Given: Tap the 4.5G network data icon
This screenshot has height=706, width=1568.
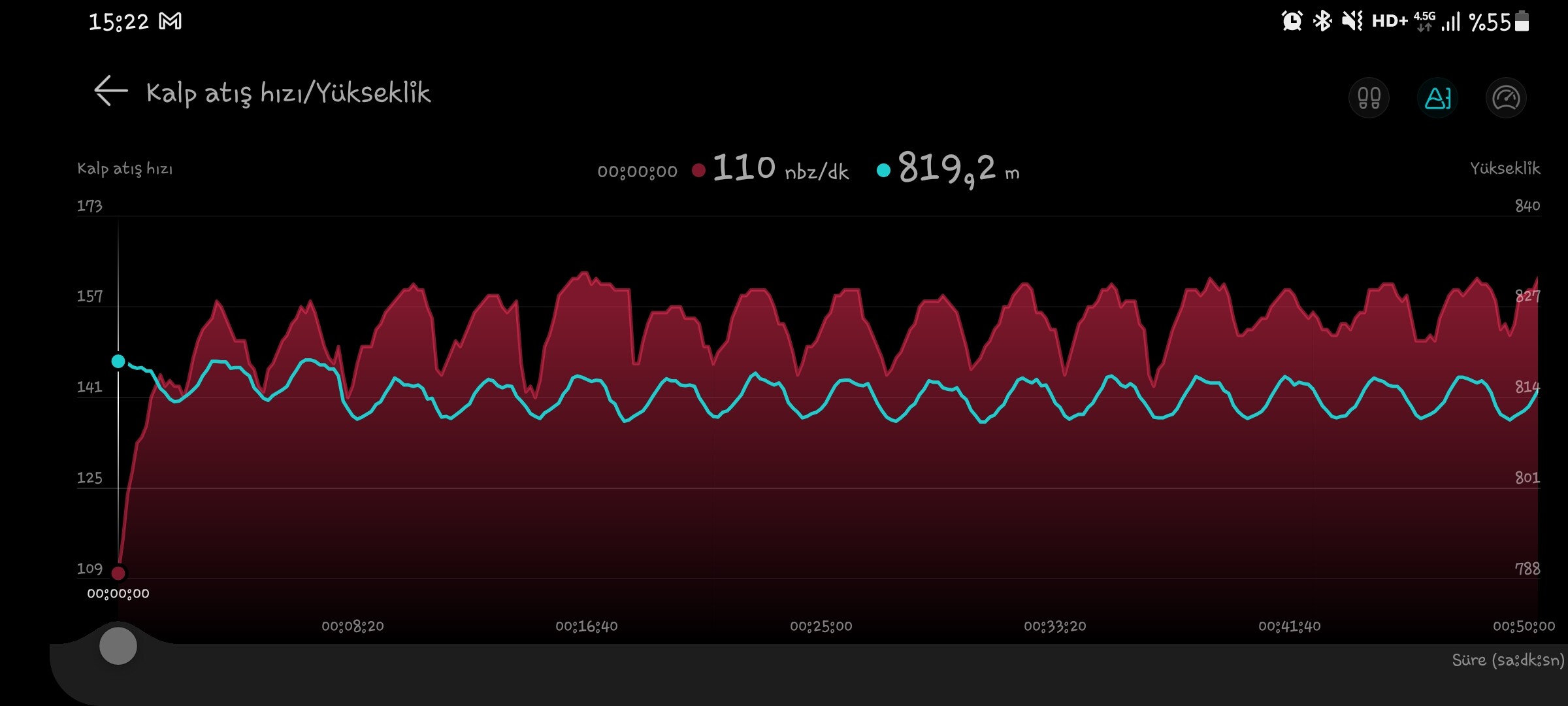Looking at the screenshot, I should point(1424,22).
